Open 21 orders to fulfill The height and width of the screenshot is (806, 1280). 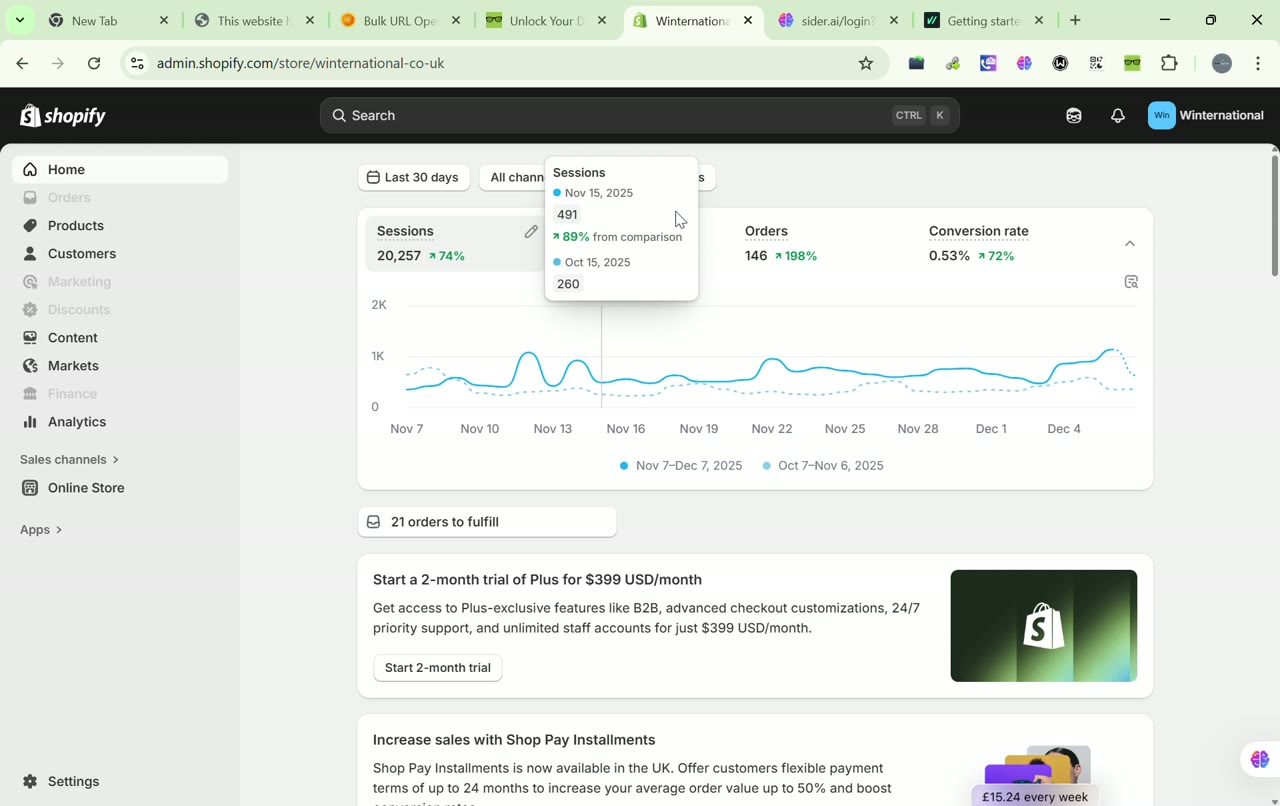point(487,522)
